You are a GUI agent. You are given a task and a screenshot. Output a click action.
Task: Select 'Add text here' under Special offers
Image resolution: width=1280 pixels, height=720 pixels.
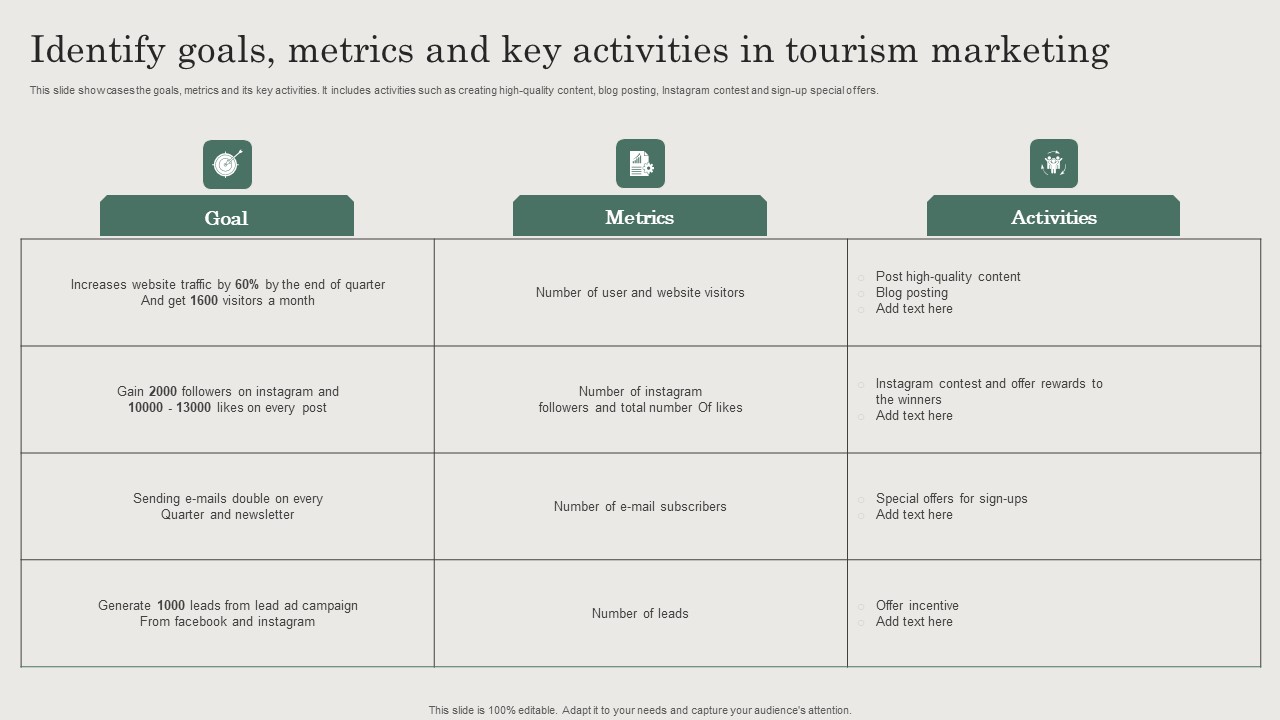coord(914,515)
